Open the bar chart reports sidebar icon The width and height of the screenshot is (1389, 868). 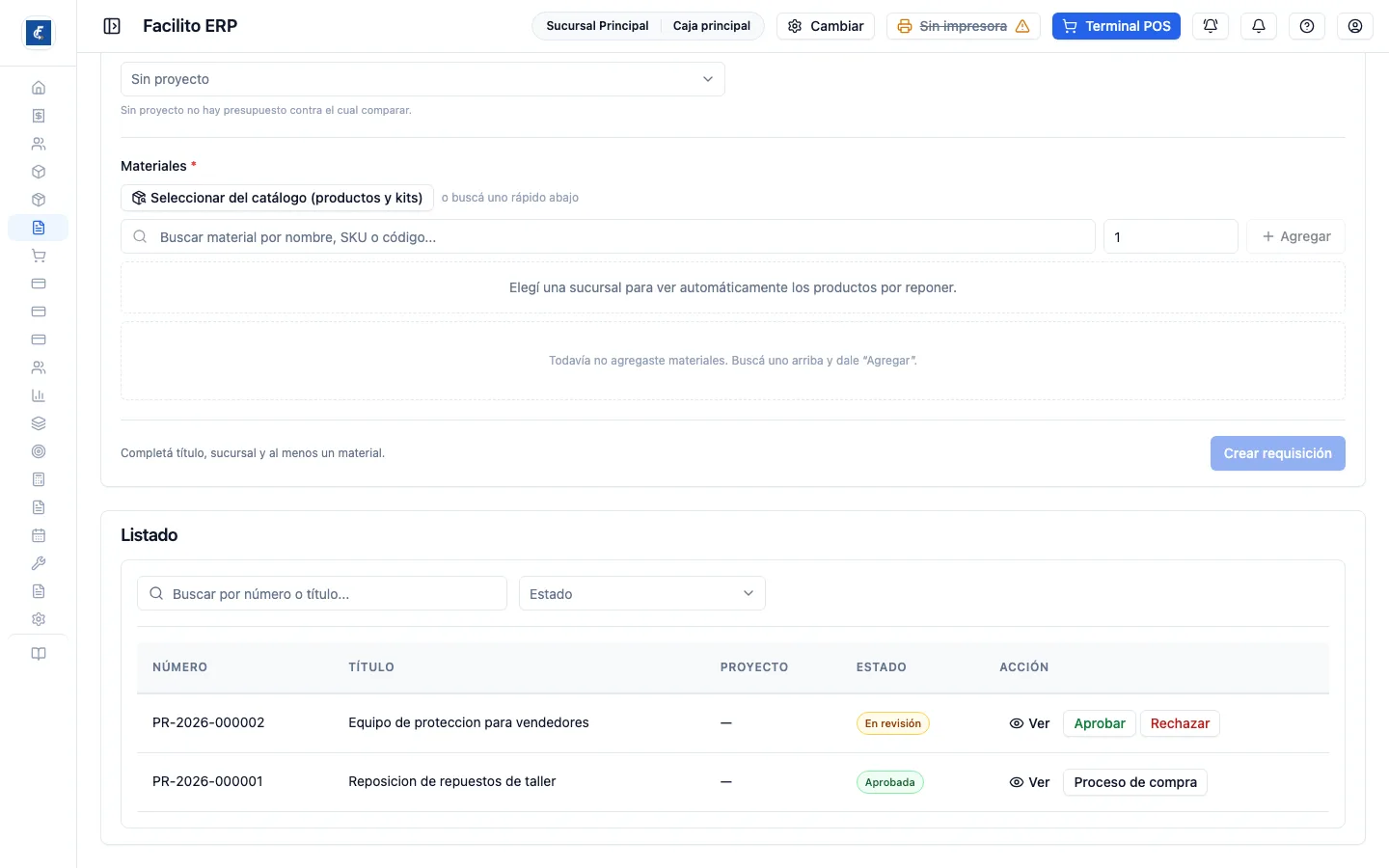coord(39,395)
